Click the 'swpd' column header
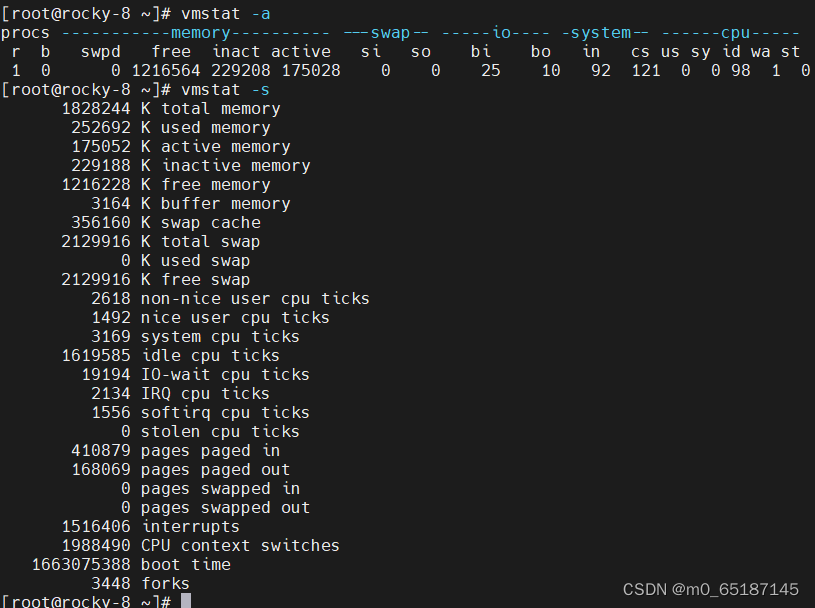Image resolution: width=815 pixels, height=608 pixels. (x=101, y=51)
